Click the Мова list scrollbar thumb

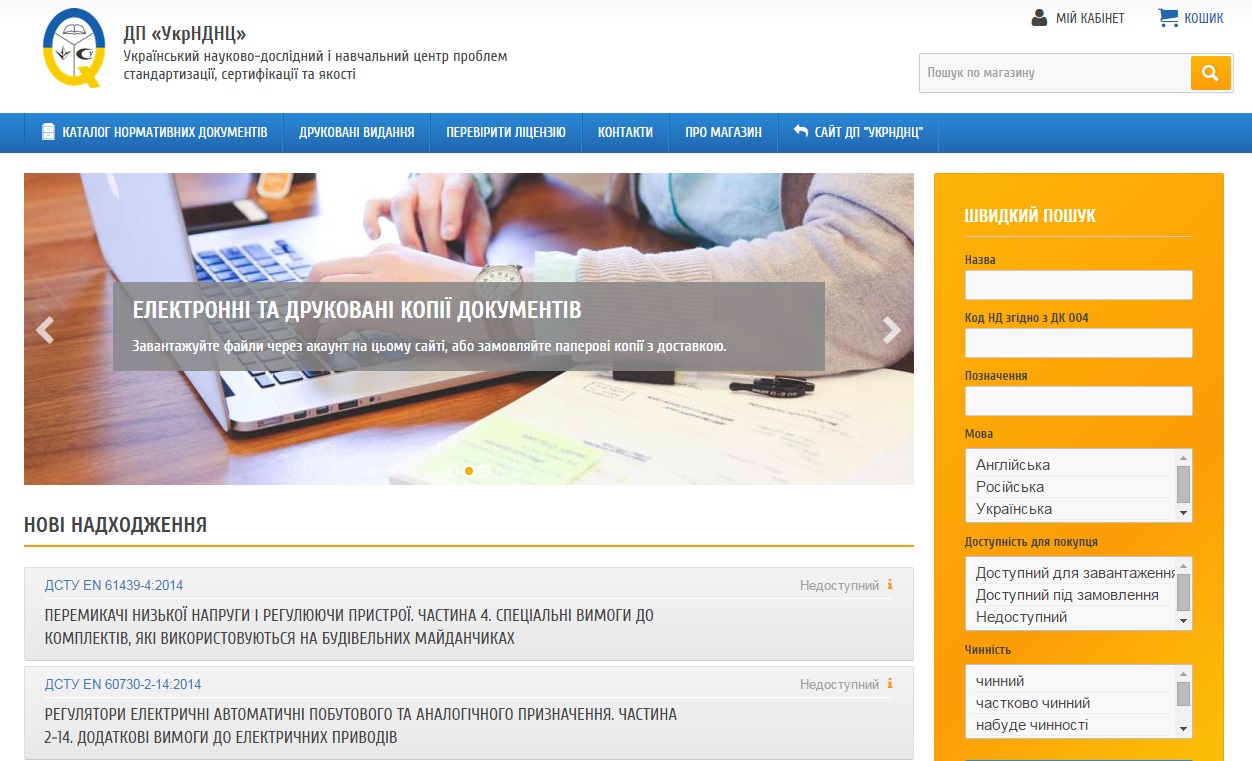tap(1184, 484)
